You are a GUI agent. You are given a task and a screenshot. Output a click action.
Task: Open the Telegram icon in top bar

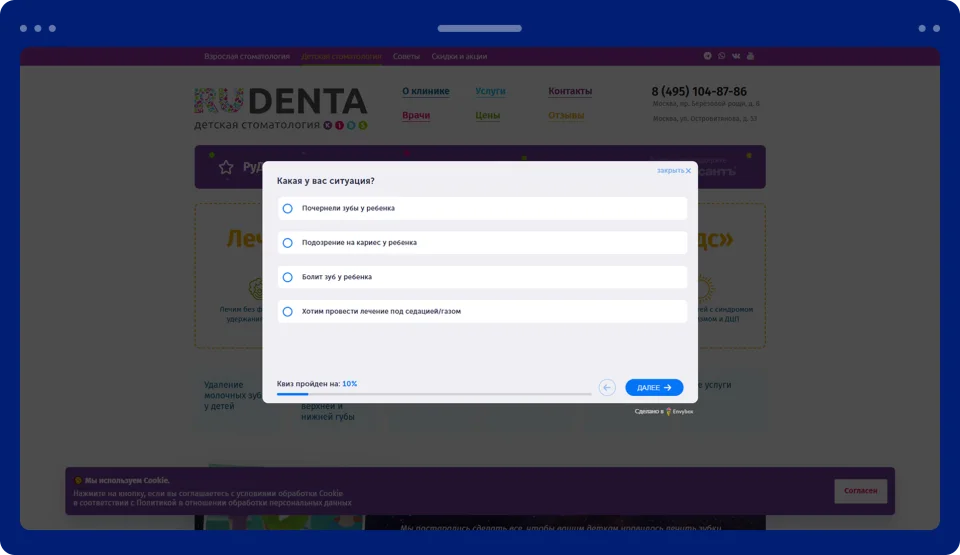[x=707, y=56]
